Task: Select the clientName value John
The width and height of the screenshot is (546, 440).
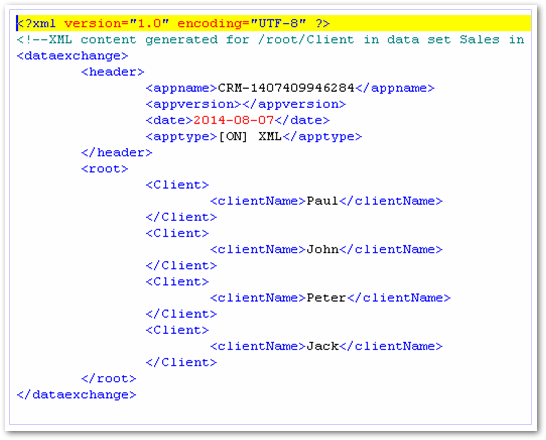Action: click(x=322, y=249)
